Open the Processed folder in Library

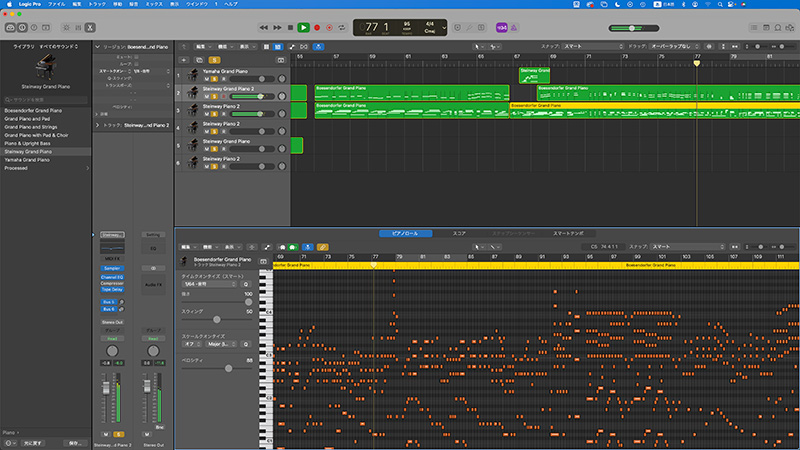(x=46, y=168)
